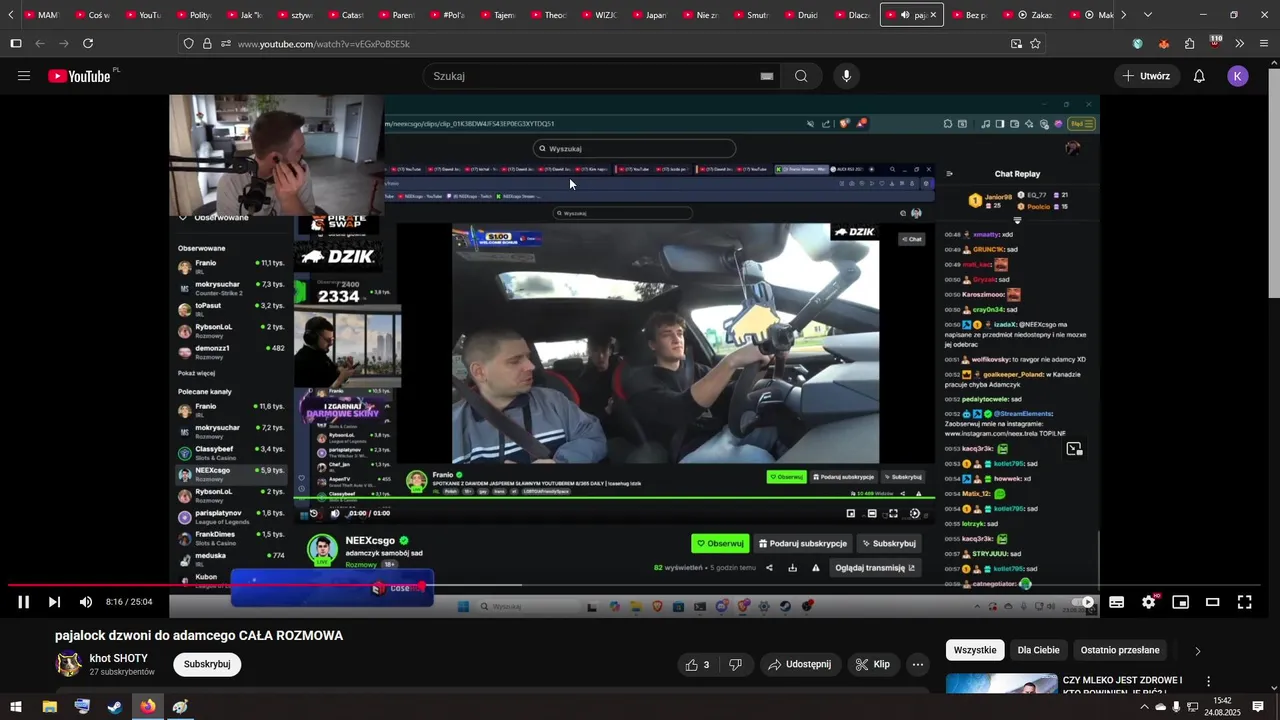Screen dimensions: 1280x720
Task: Create a clip with Klip button
Action: pyautogui.click(x=873, y=665)
